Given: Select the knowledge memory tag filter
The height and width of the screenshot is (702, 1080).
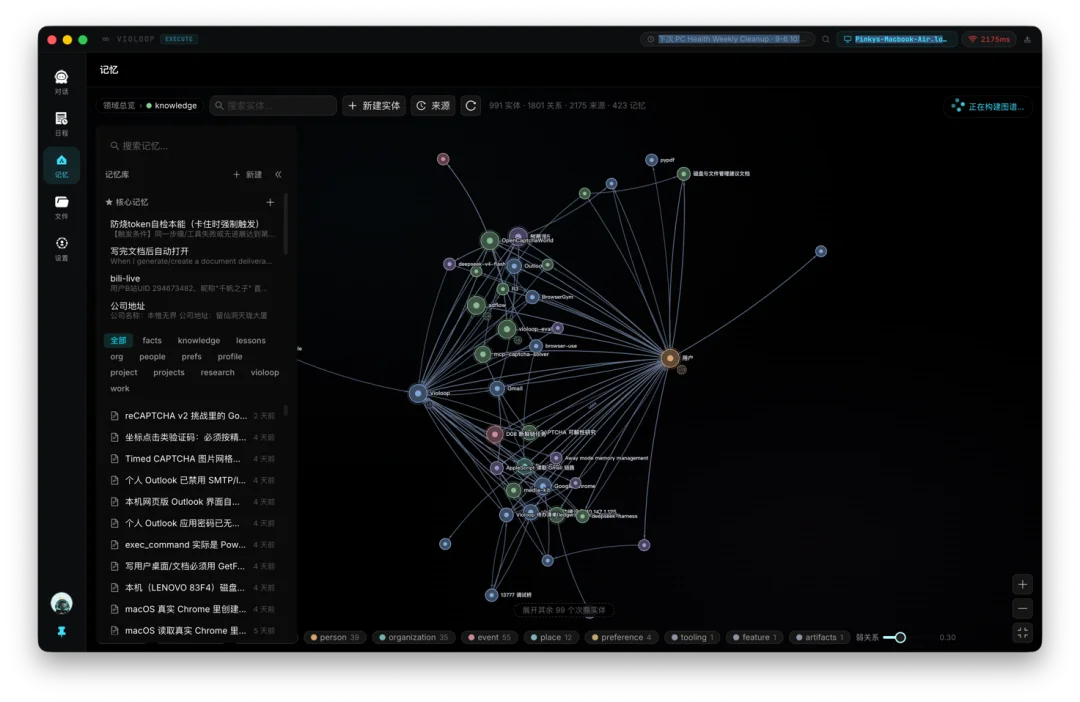Looking at the screenshot, I should pos(199,340).
